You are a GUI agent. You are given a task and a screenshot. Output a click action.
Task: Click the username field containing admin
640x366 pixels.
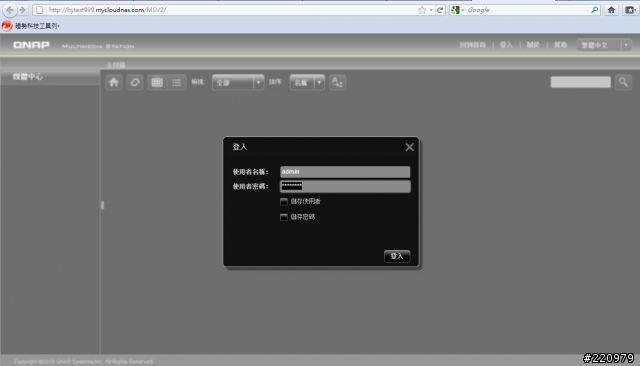coord(345,172)
